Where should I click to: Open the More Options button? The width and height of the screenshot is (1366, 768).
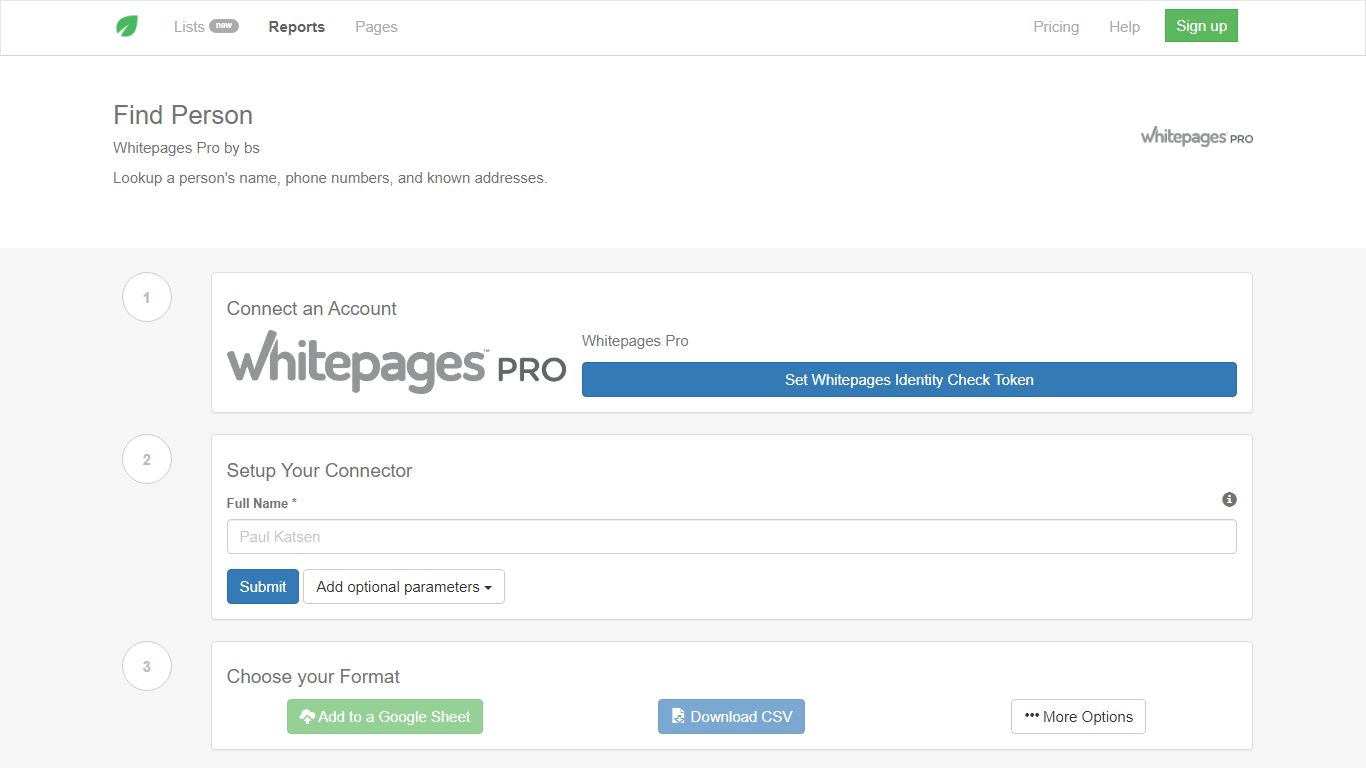click(x=1078, y=717)
